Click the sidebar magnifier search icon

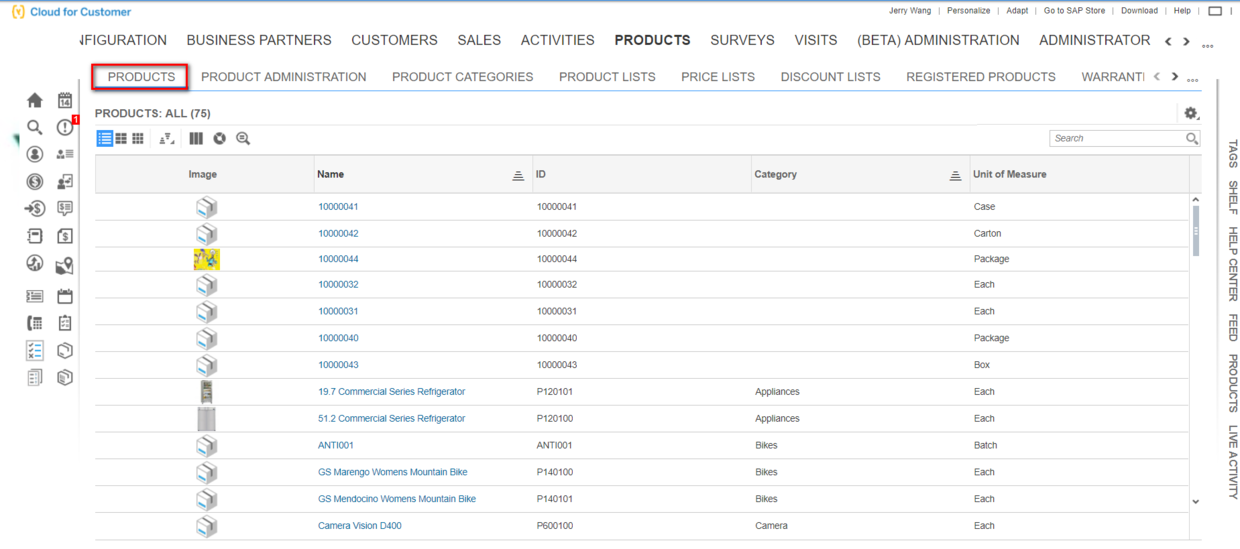pyautogui.click(x=35, y=127)
